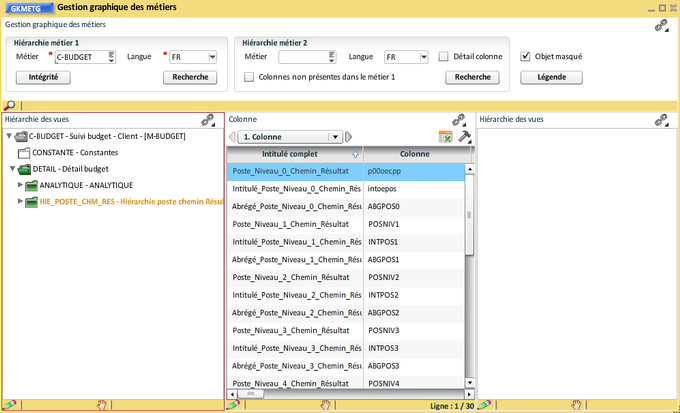The image size is (680, 413).
Task: Click the magnifier search icon in yellow bar
Action: [x=9, y=105]
